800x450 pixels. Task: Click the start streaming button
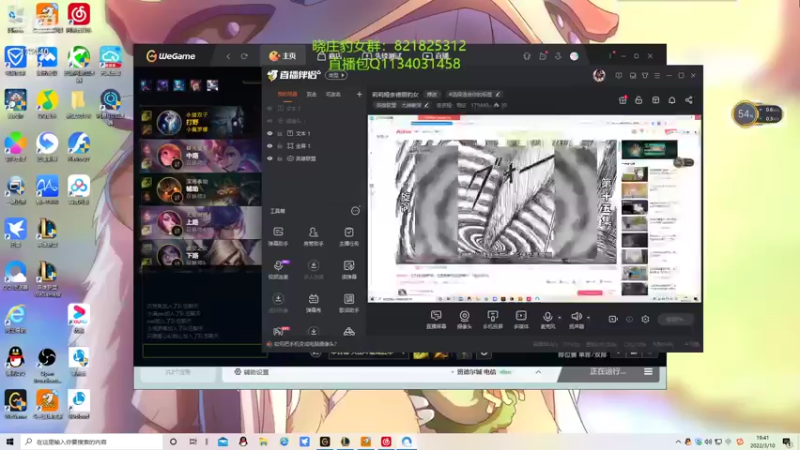[676, 319]
